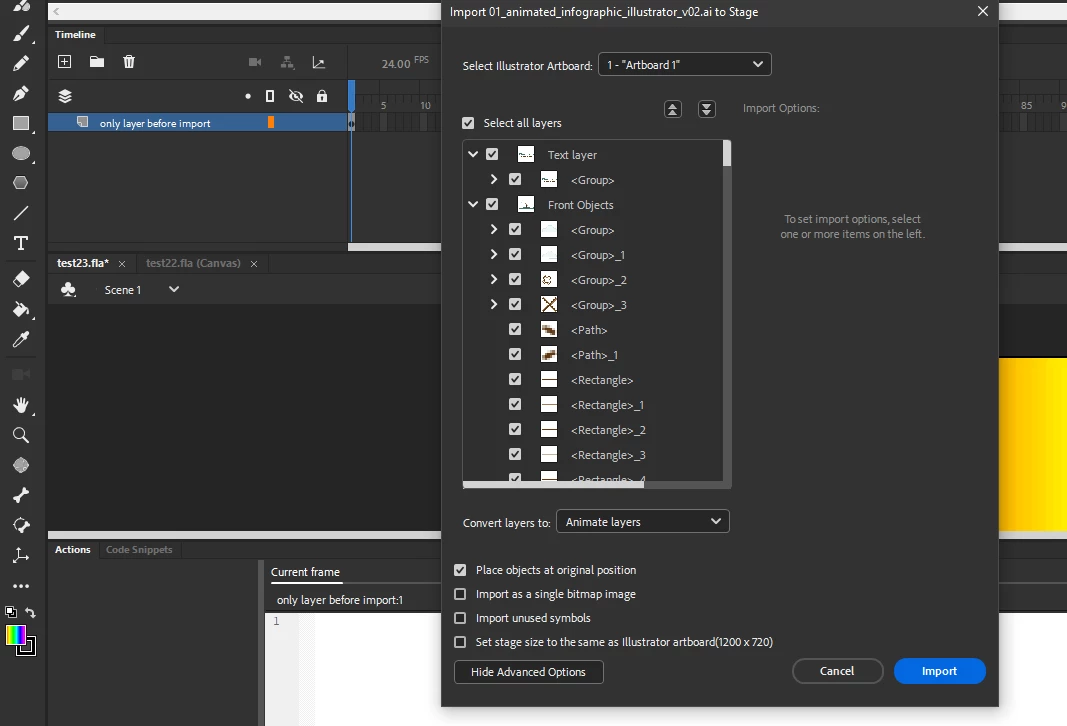
Task: Click the delete layer trash icon
Action: 129,62
